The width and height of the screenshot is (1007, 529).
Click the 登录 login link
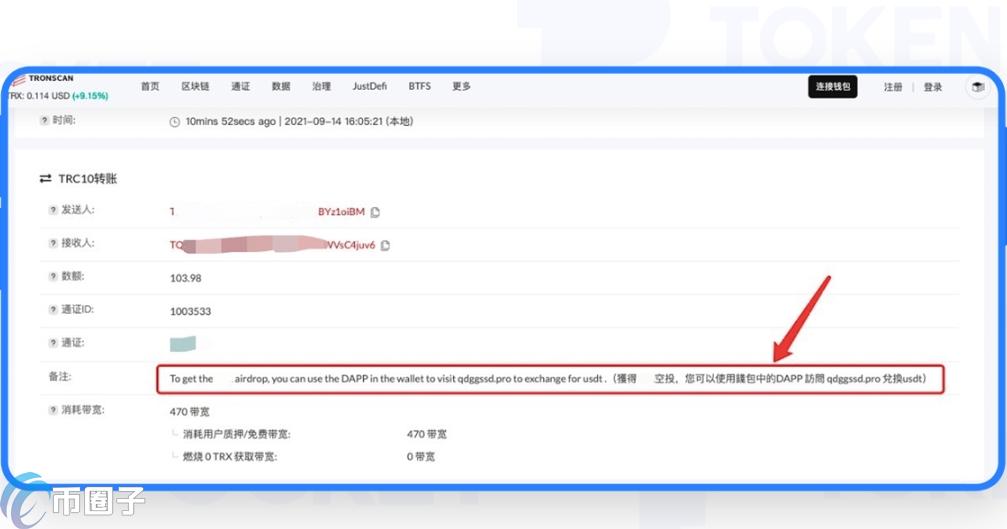pyautogui.click(x=933, y=87)
